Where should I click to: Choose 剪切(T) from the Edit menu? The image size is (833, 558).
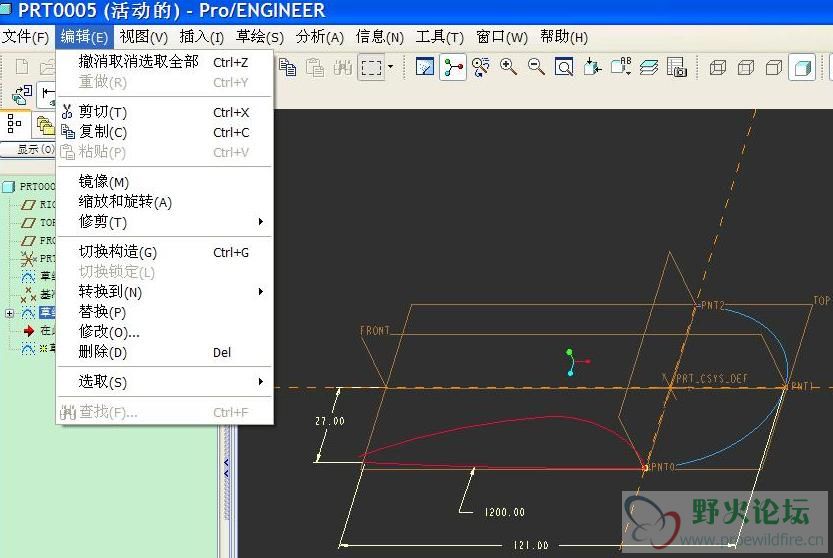pyautogui.click(x=165, y=112)
